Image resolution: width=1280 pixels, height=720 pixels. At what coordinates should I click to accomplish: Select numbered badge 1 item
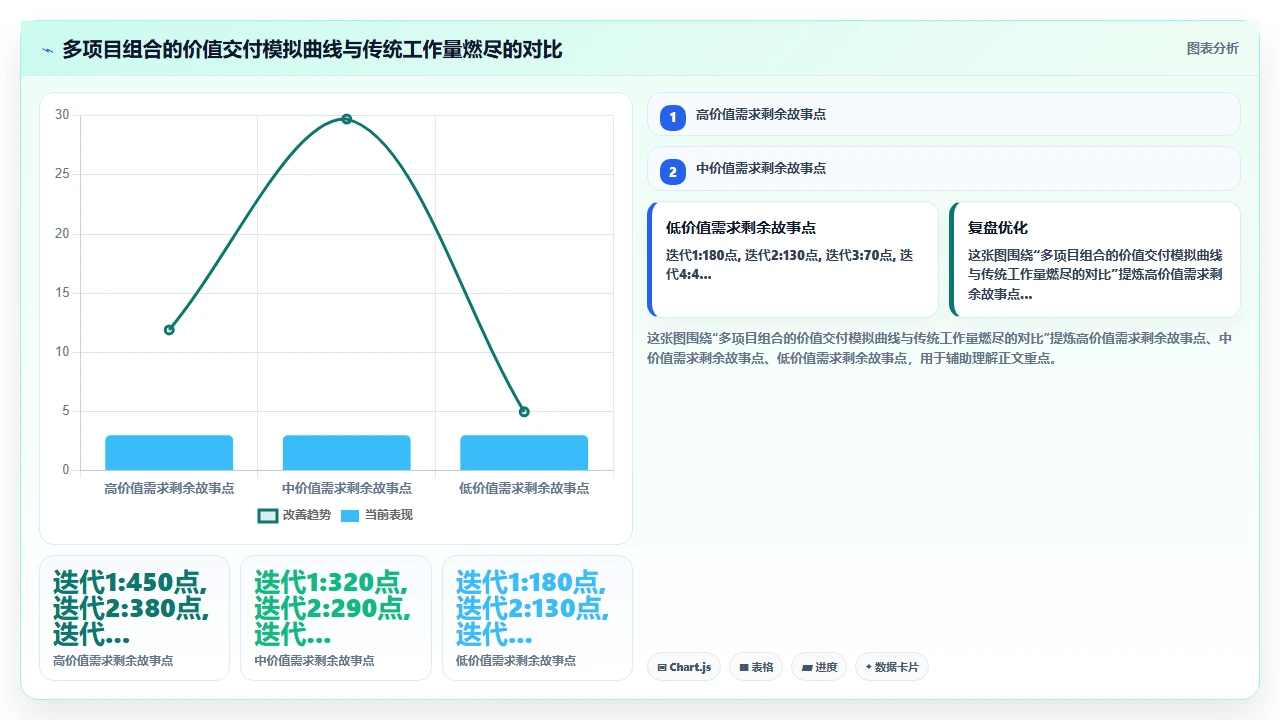[673, 117]
